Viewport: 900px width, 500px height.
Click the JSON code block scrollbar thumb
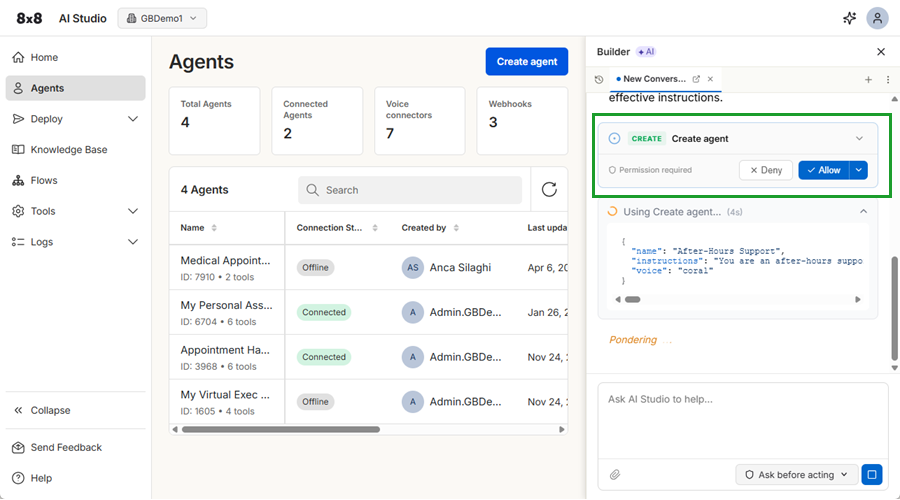click(x=633, y=300)
